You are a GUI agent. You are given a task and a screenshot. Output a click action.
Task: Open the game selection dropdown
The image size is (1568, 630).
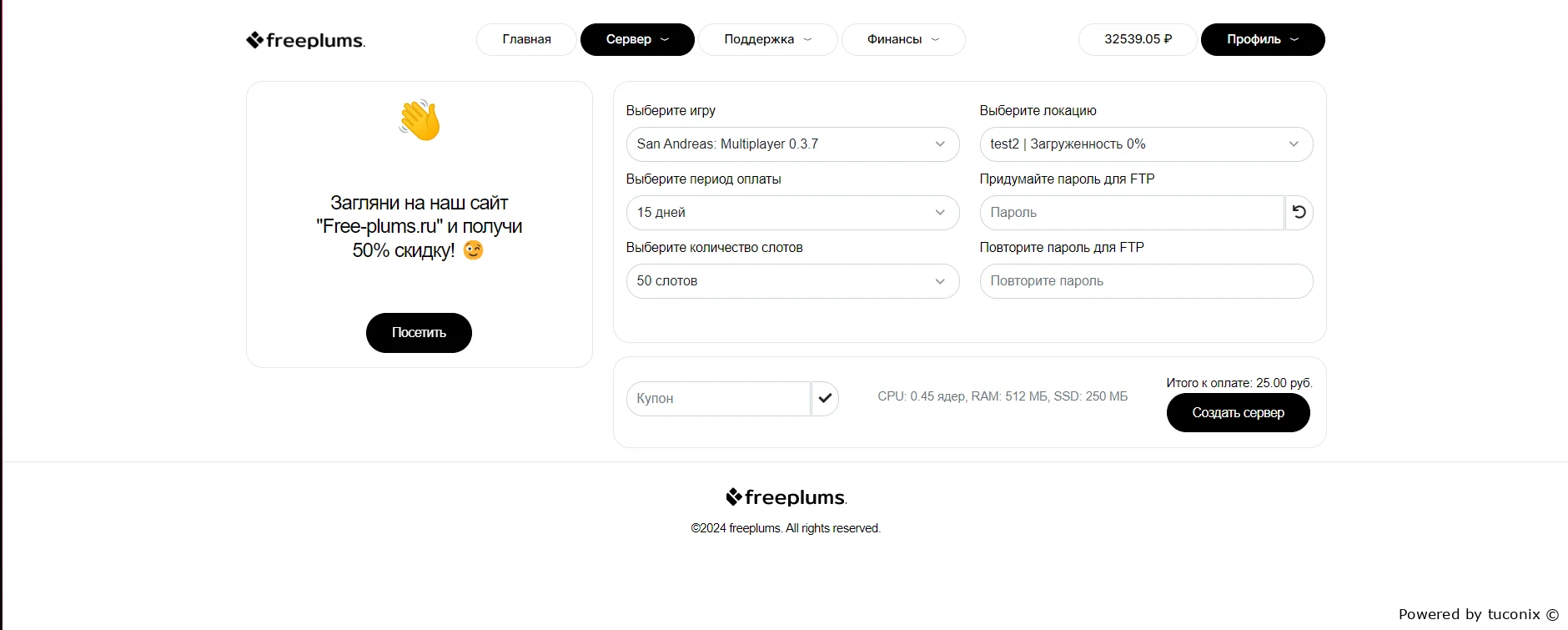pos(792,144)
